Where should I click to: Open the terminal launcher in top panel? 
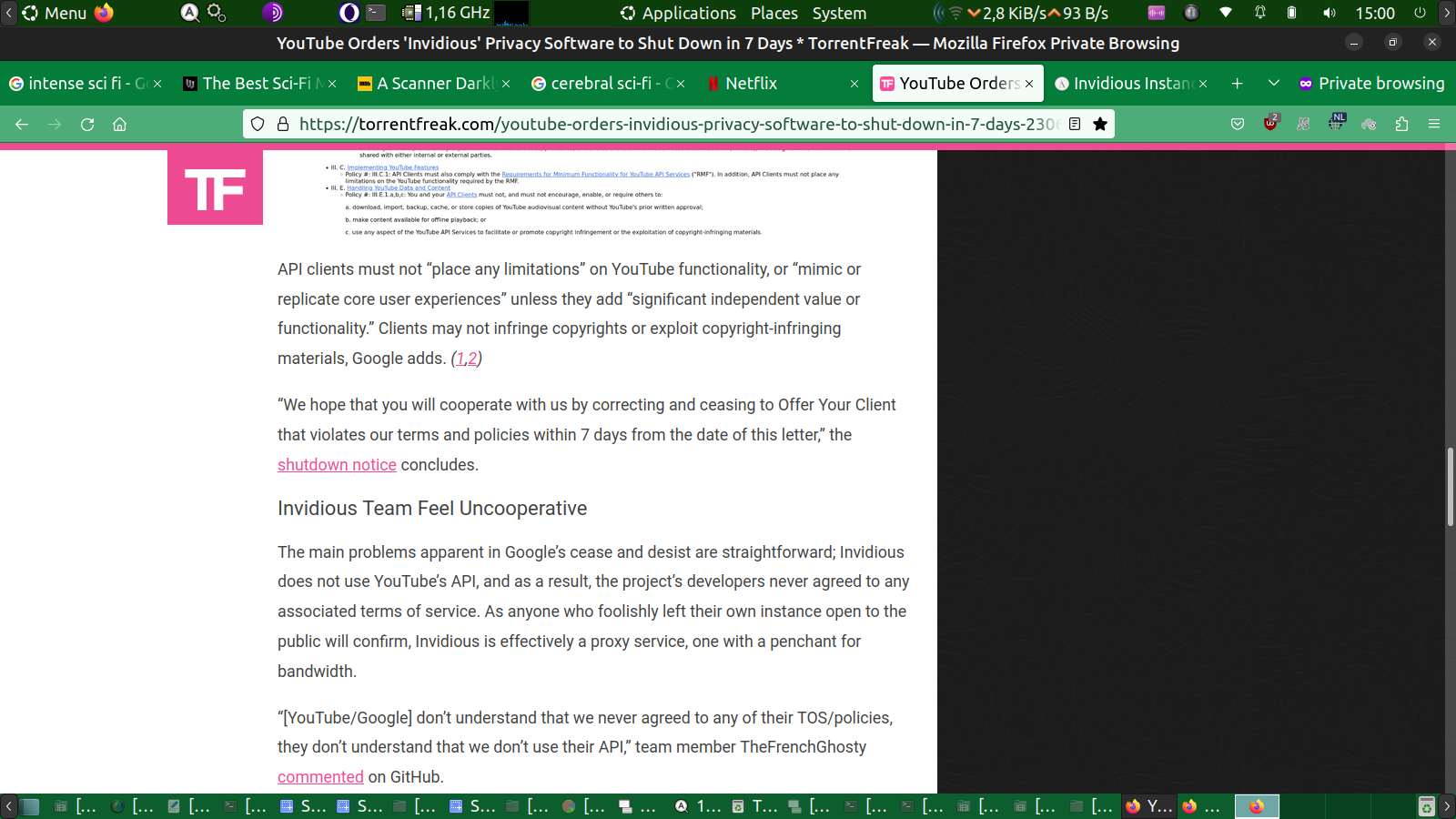click(x=376, y=13)
